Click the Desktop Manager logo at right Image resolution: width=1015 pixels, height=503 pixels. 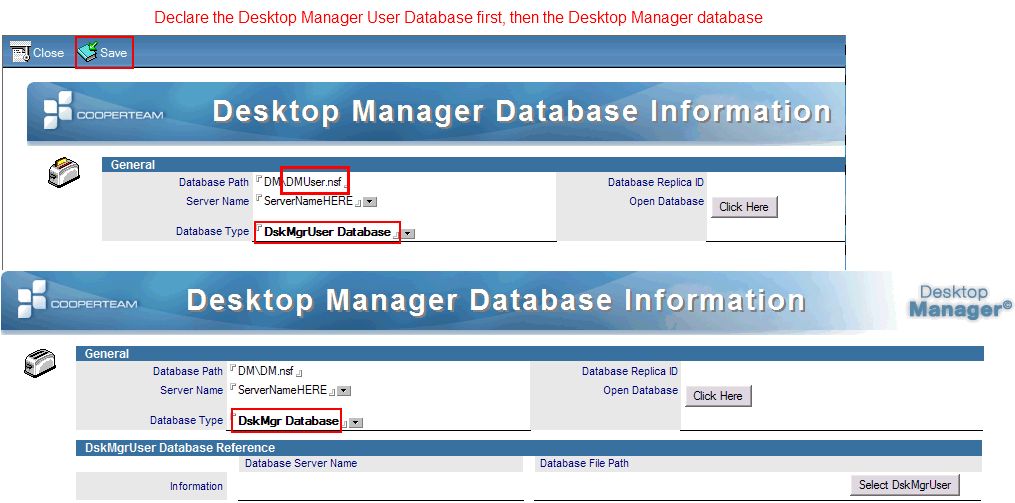(960, 301)
